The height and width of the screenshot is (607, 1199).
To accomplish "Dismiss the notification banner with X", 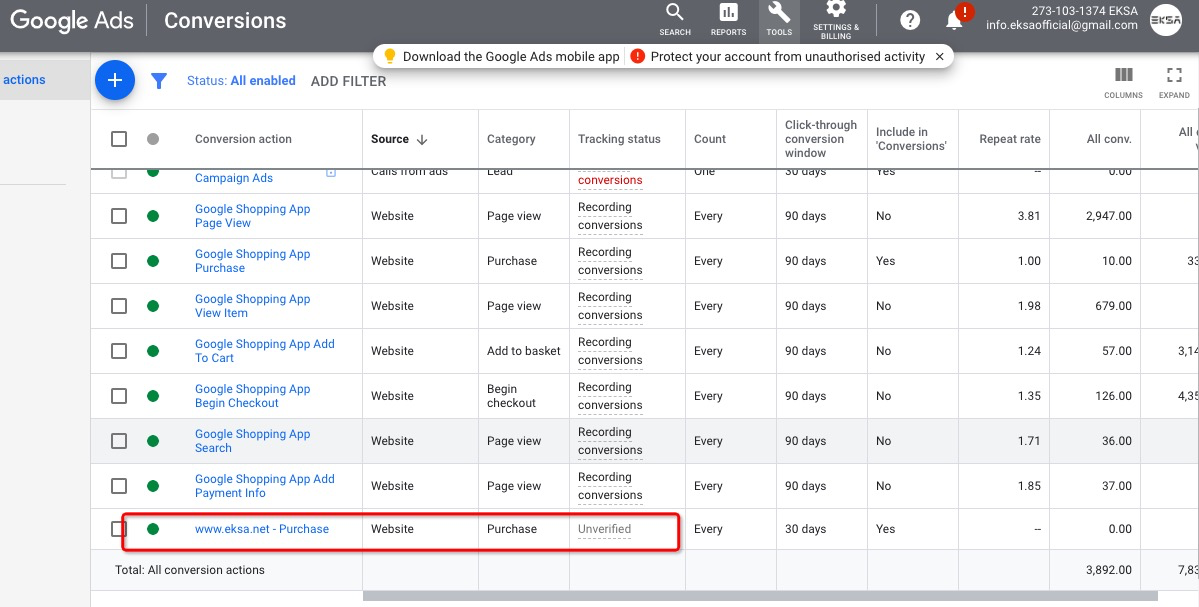I will point(940,57).
